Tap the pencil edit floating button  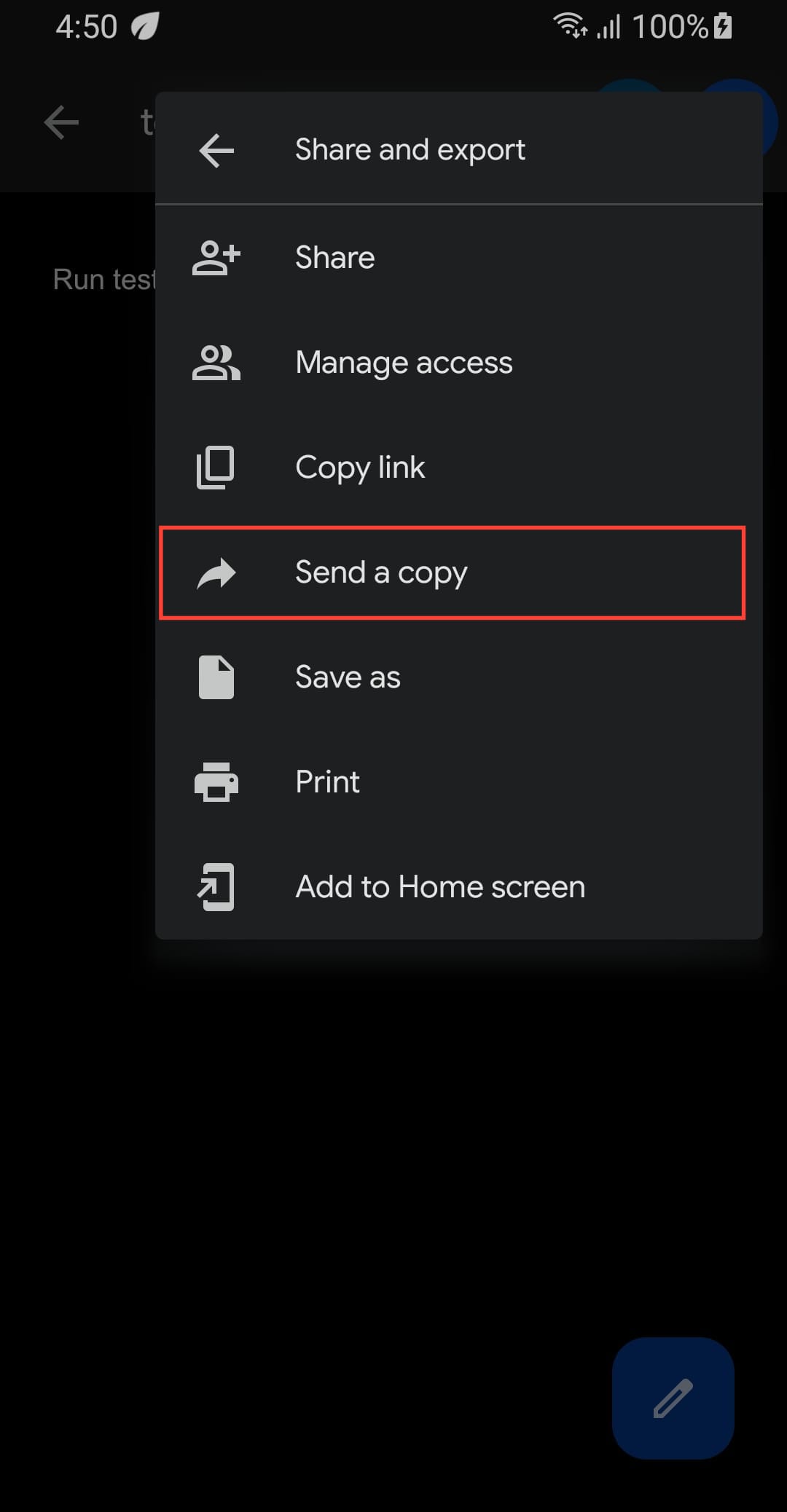(673, 1398)
